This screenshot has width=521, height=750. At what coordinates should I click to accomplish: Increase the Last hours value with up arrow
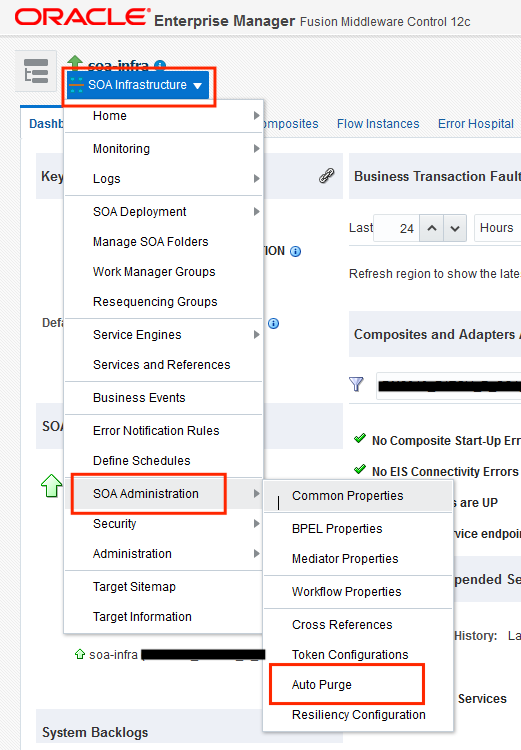click(x=432, y=228)
